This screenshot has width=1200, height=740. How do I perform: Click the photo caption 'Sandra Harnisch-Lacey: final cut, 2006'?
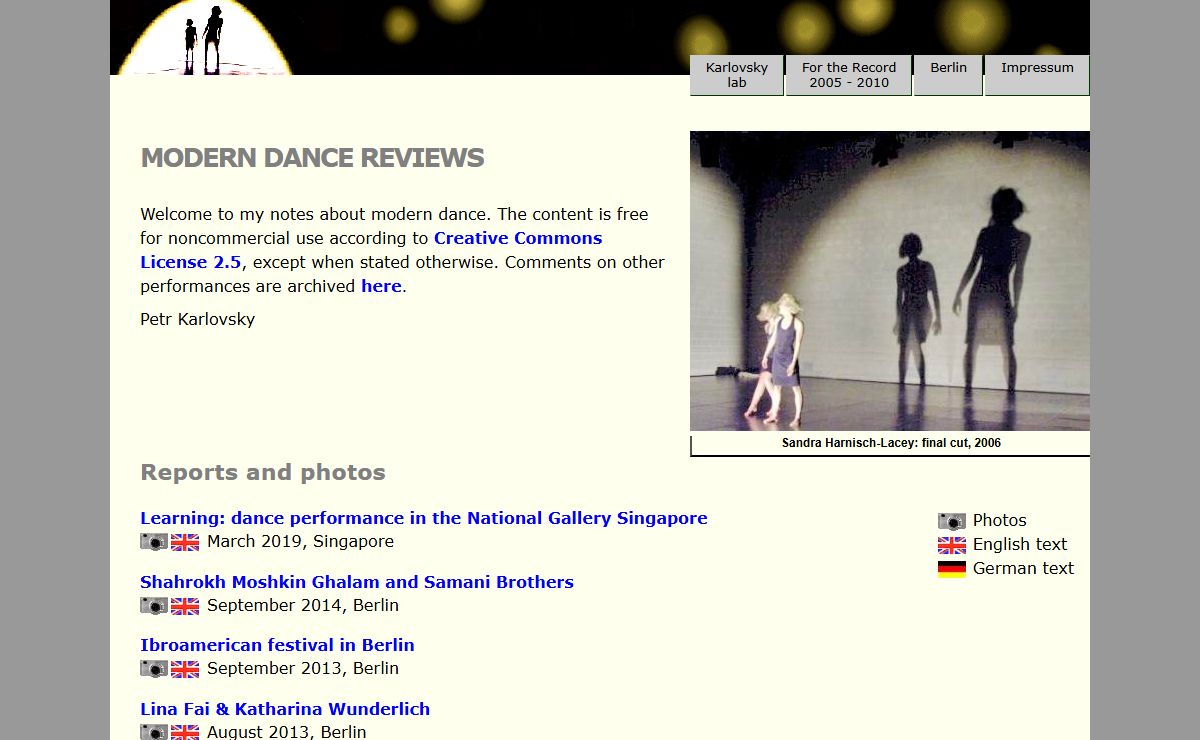pos(891,443)
